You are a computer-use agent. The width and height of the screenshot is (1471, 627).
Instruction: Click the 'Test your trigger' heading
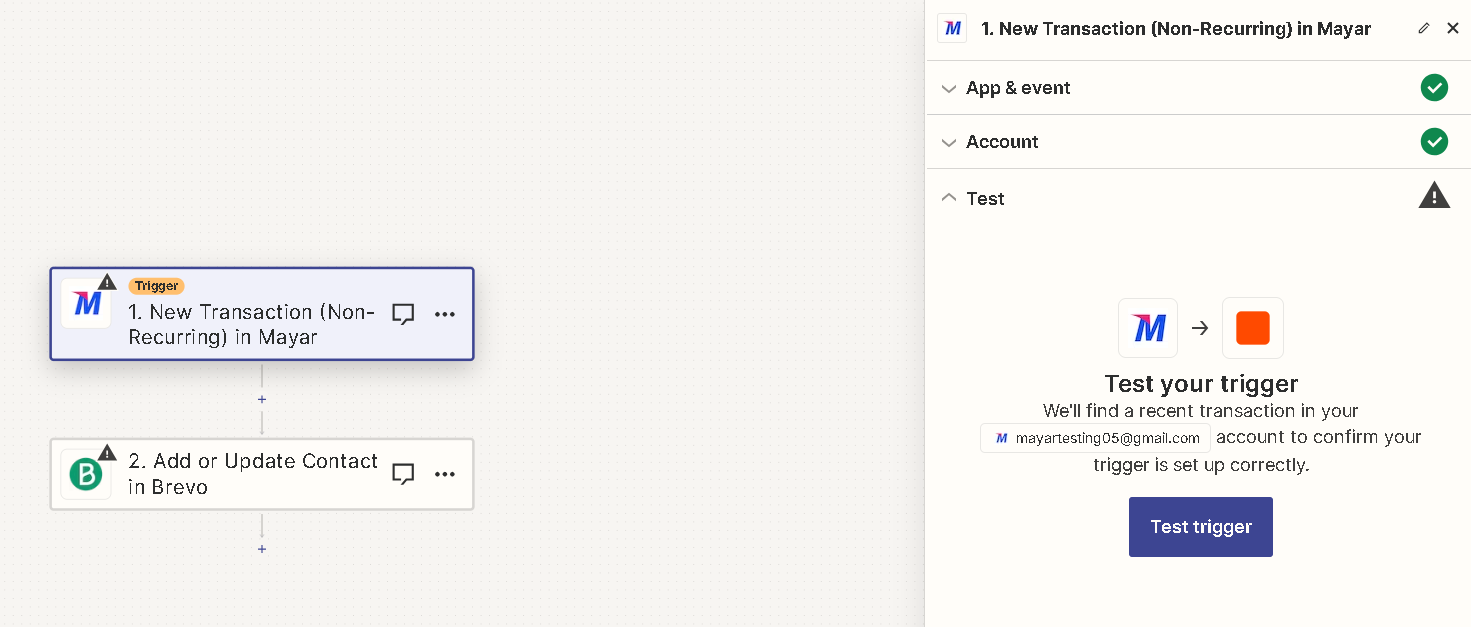pos(1201,384)
